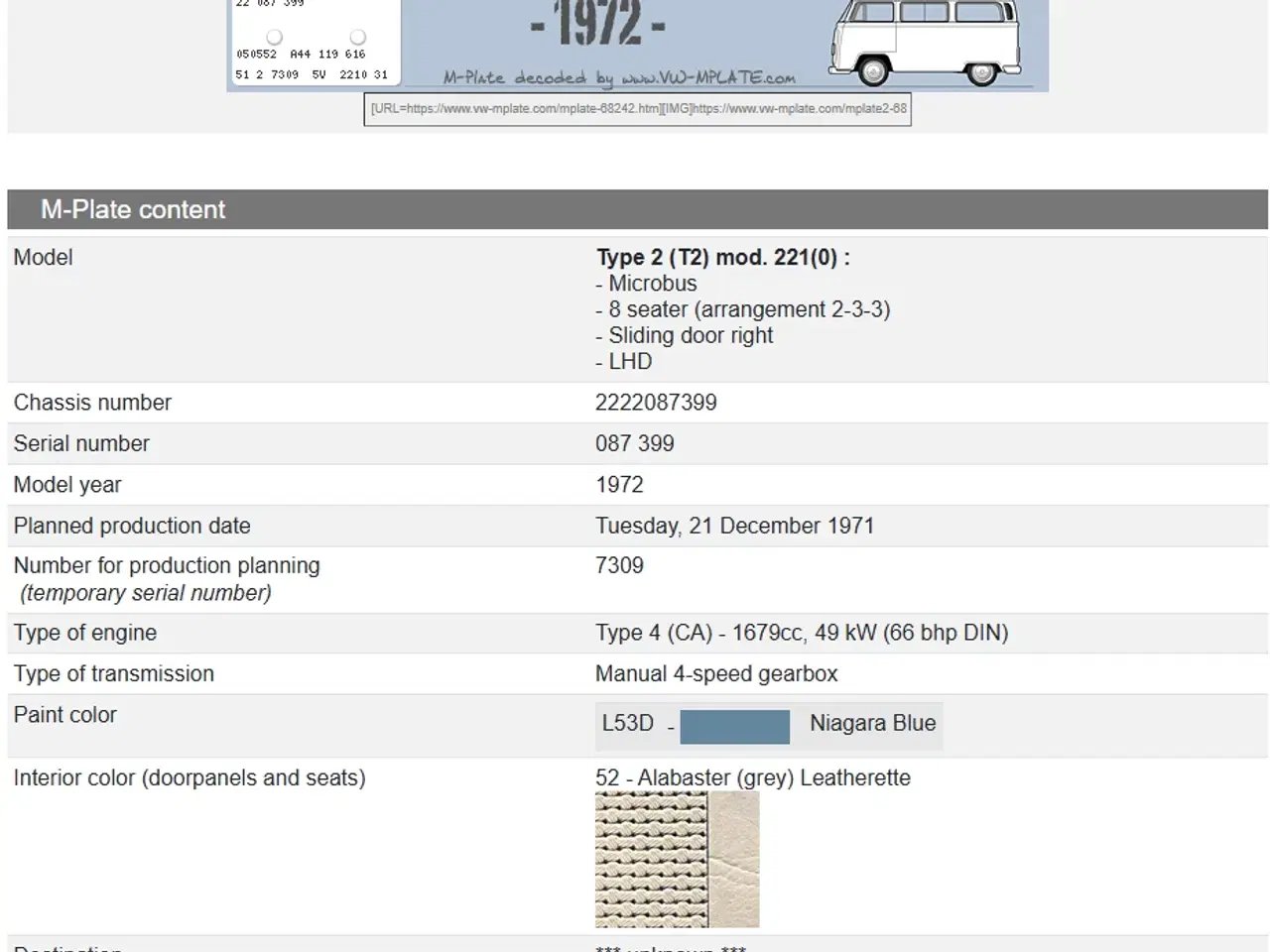The width and height of the screenshot is (1270, 952).
Task: Click the code row "51 2 7309 5V 2210 31"
Action: (x=310, y=73)
